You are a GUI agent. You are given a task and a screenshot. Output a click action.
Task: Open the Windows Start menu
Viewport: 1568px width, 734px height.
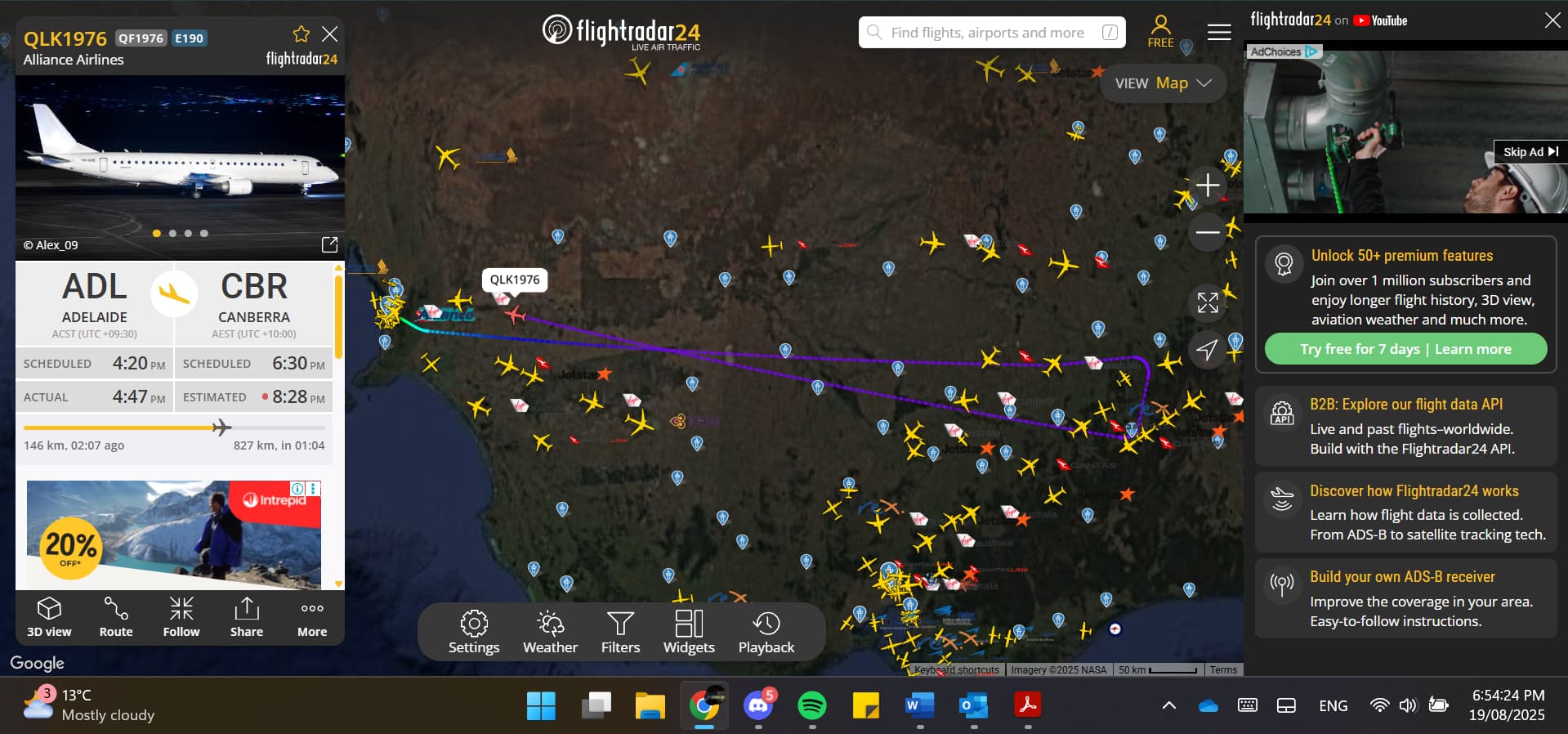pos(541,705)
